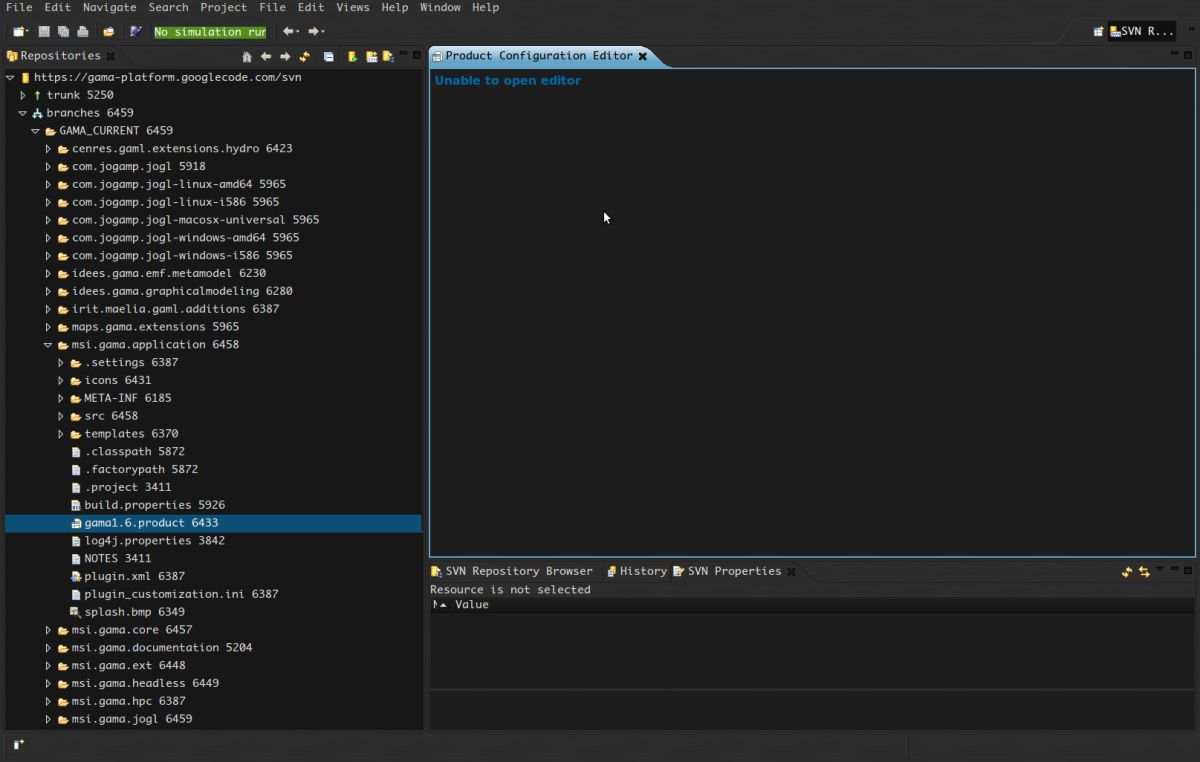
Task: Click the Print toolbar icon
Action: pos(82,32)
